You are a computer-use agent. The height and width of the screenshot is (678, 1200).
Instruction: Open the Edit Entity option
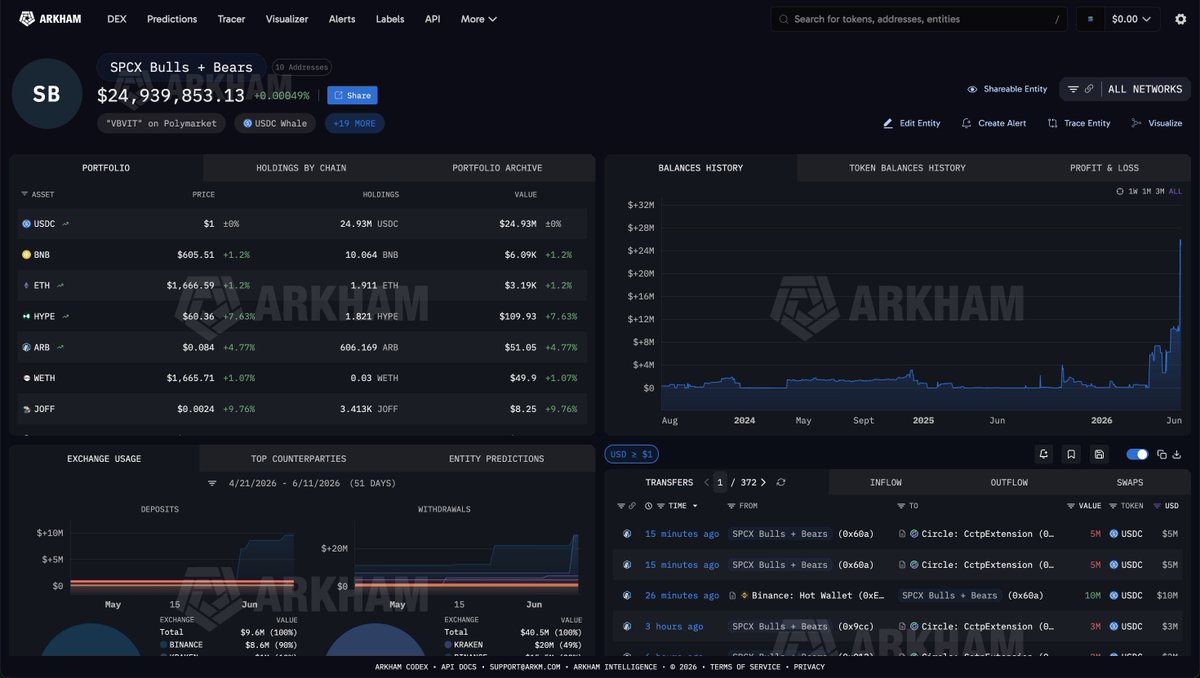(x=912, y=123)
